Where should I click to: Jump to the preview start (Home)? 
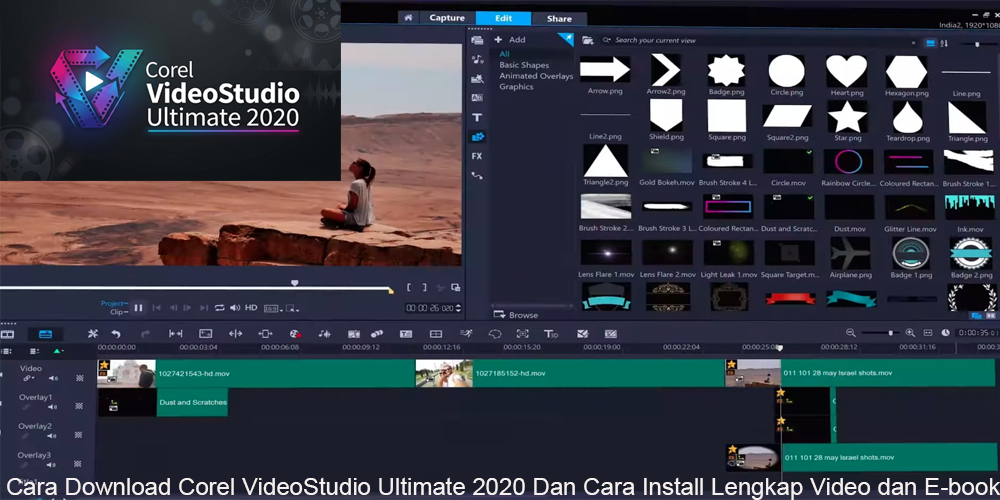[x=156, y=308]
